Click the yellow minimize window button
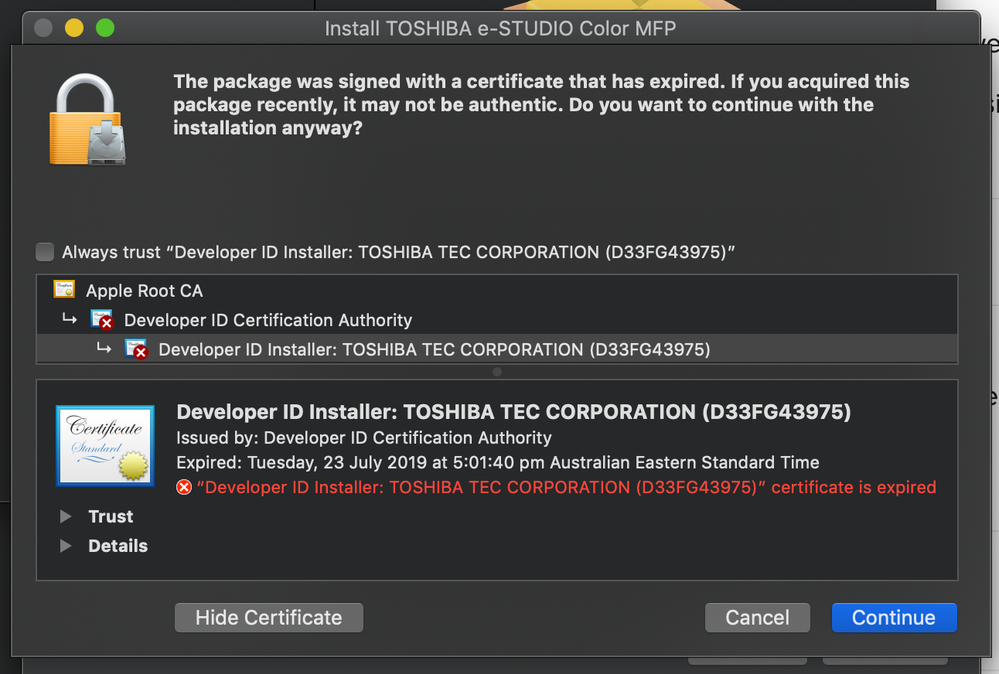999x674 pixels. [74, 28]
